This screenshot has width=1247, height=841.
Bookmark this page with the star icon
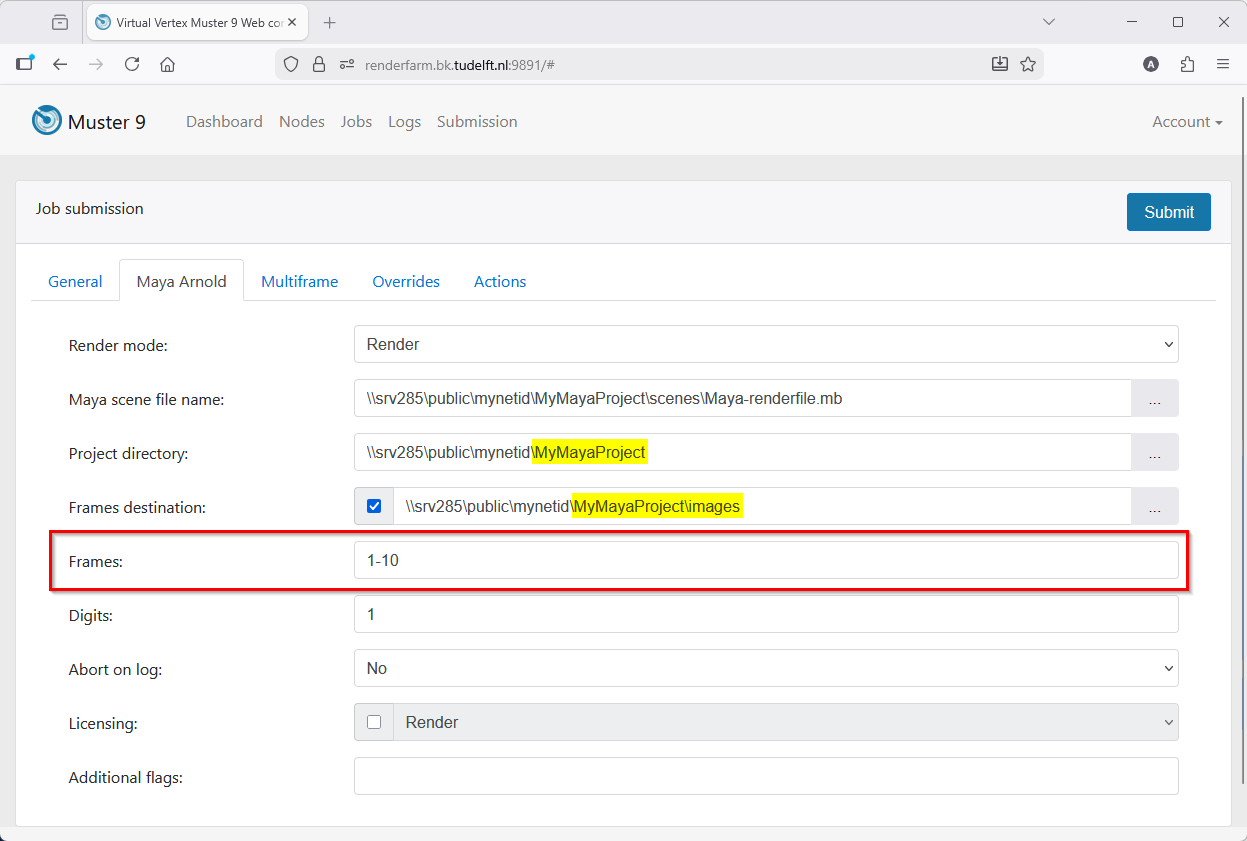(x=1027, y=64)
